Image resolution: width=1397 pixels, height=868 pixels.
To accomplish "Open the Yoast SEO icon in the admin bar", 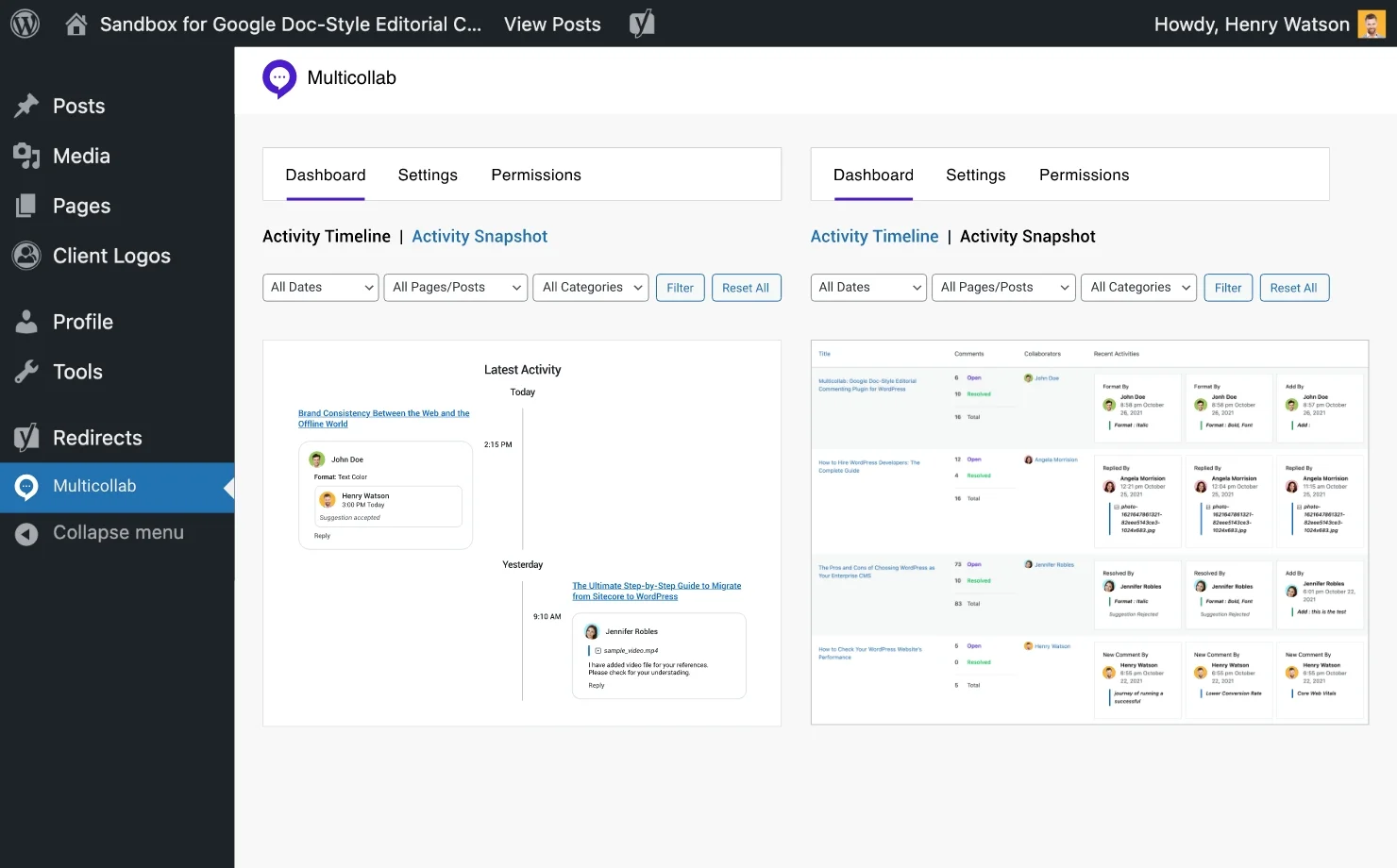I will 642,24.
